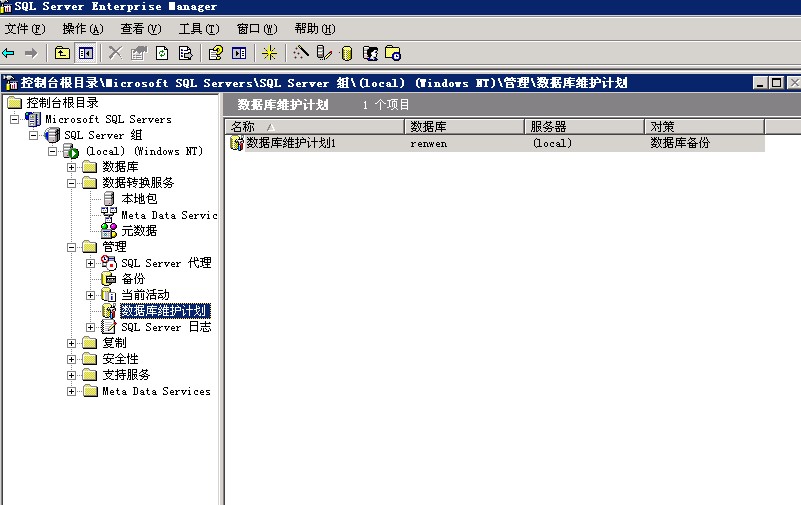The image size is (801, 505).
Task: Click the 数据库维护计划1 row icon
Action: 237,143
